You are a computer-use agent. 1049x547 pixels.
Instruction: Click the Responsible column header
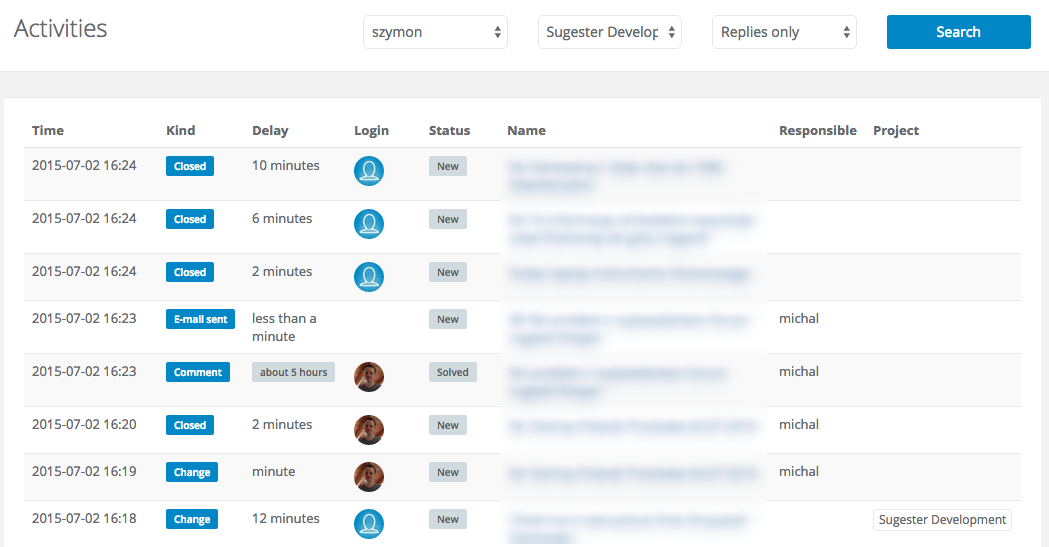click(818, 130)
